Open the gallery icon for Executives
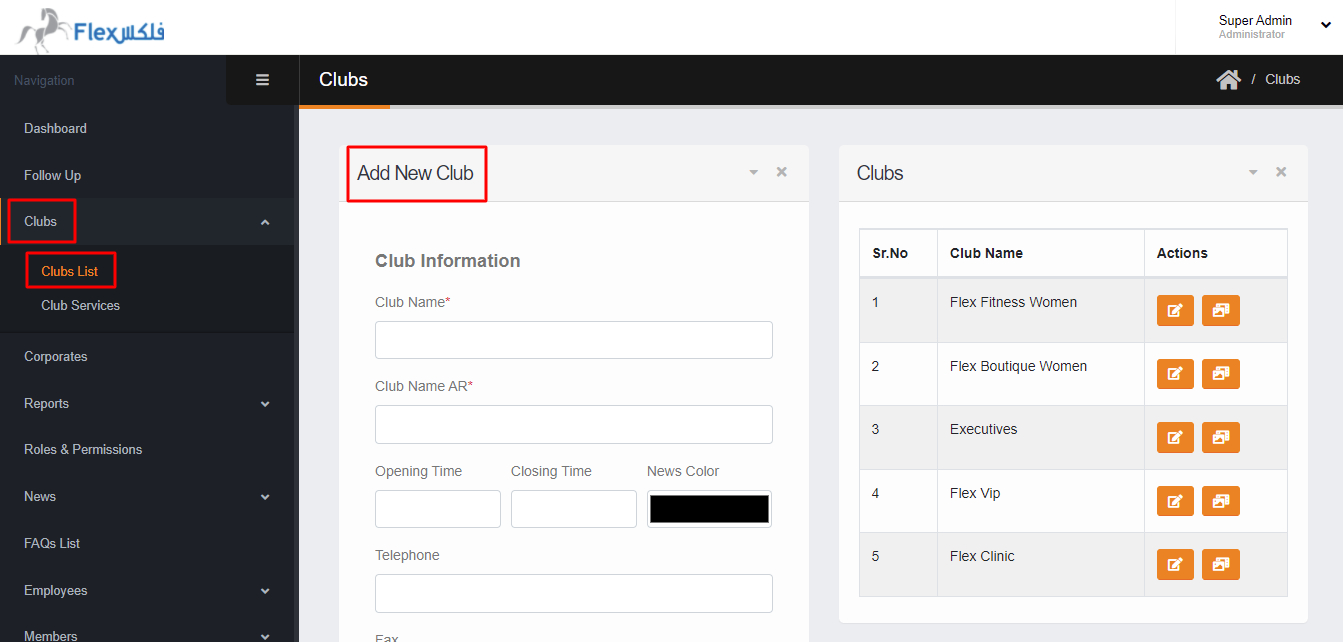This screenshot has width=1343, height=642. (1221, 437)
